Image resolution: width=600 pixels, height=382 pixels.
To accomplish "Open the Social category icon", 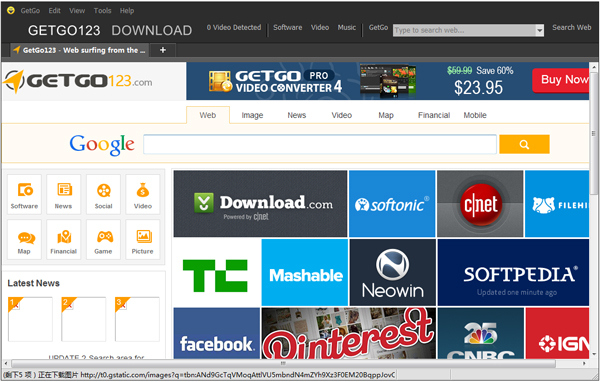I will [x=103, y=194].
